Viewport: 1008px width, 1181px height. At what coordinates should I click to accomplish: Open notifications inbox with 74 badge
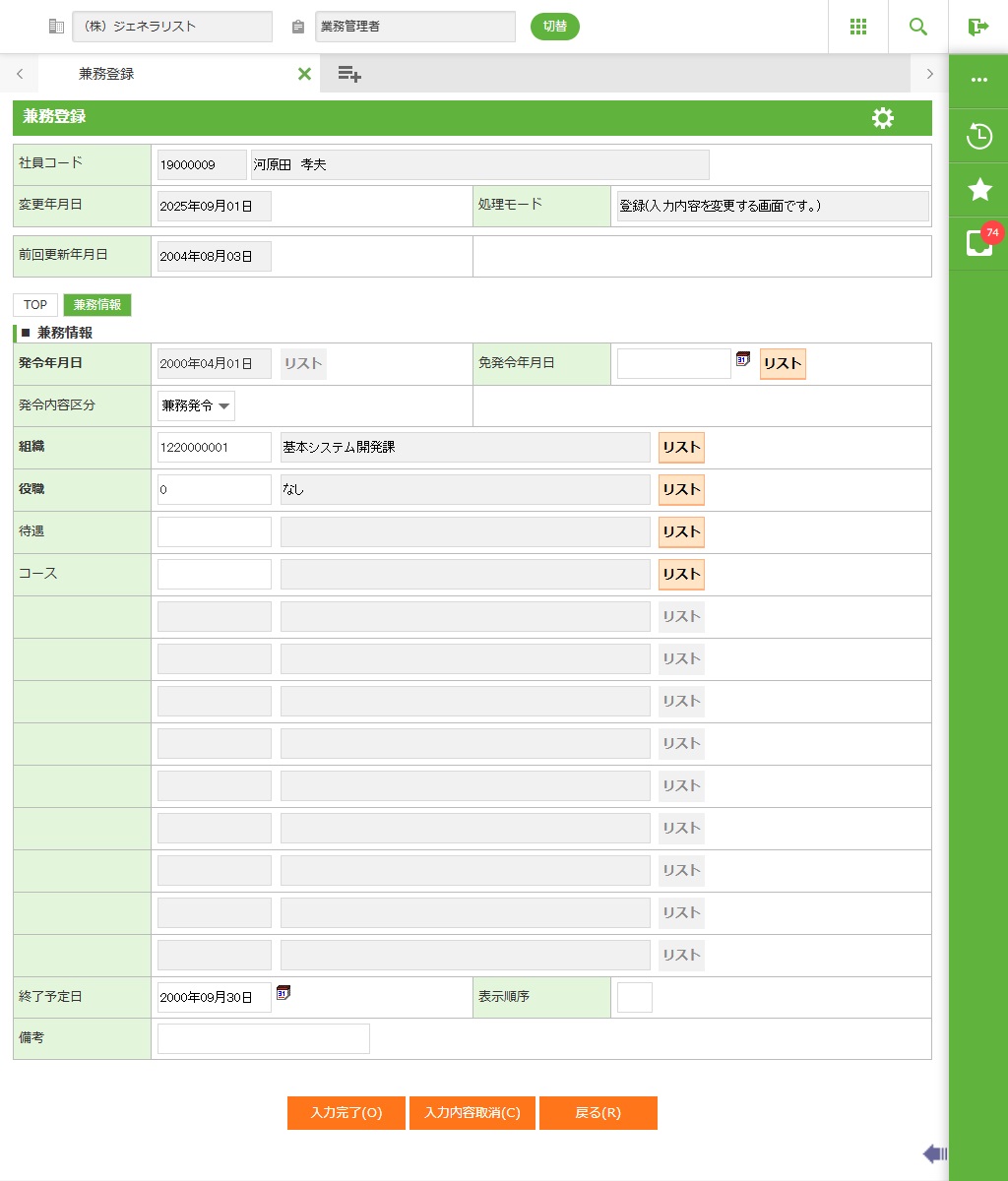(978, 243)
